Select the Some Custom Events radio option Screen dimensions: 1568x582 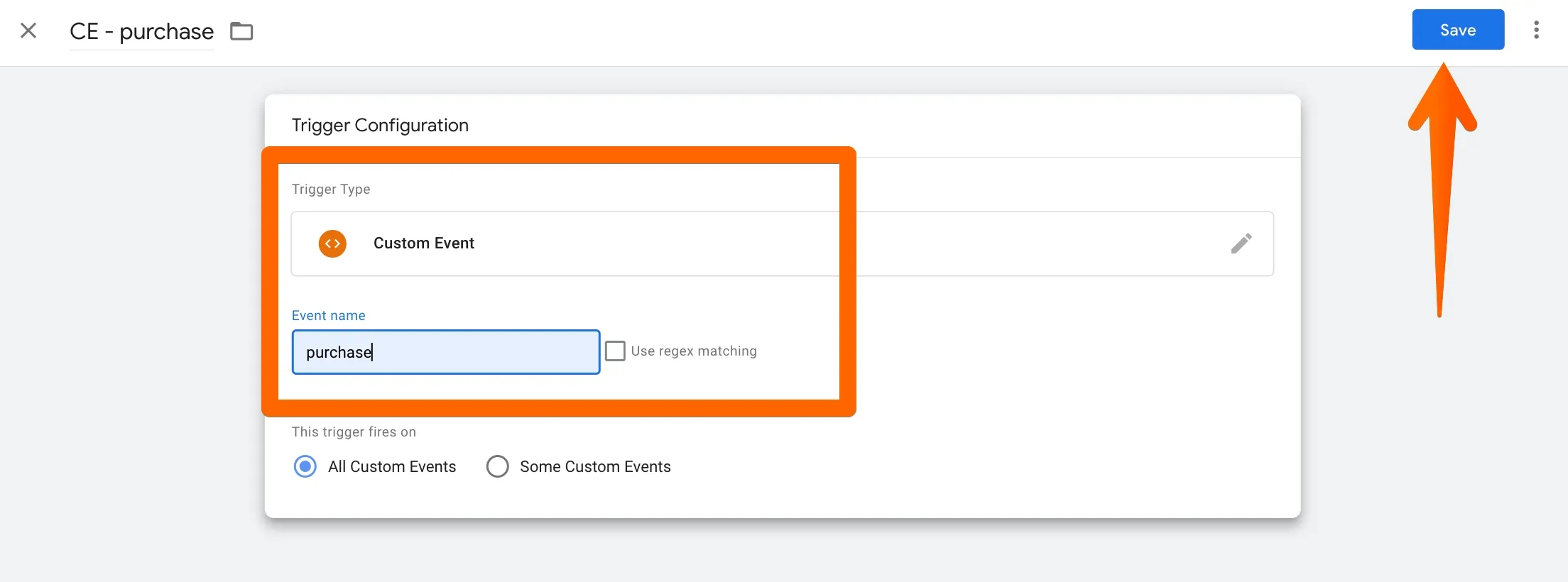coord(497,466)
